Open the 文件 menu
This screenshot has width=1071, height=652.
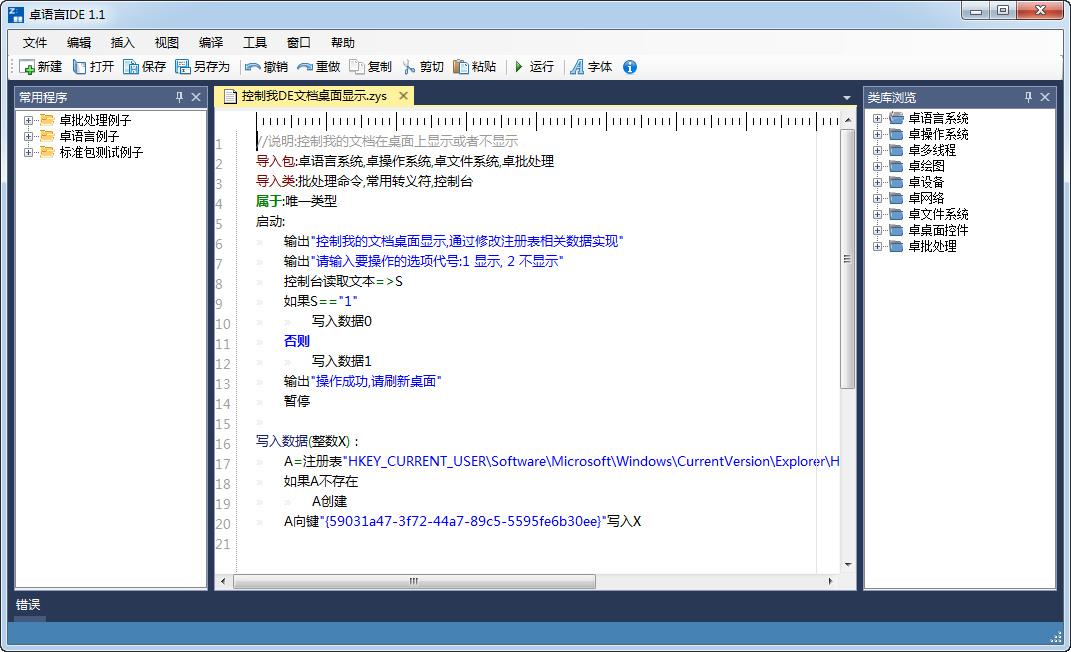pyautogui.click(x=35, y=42)
